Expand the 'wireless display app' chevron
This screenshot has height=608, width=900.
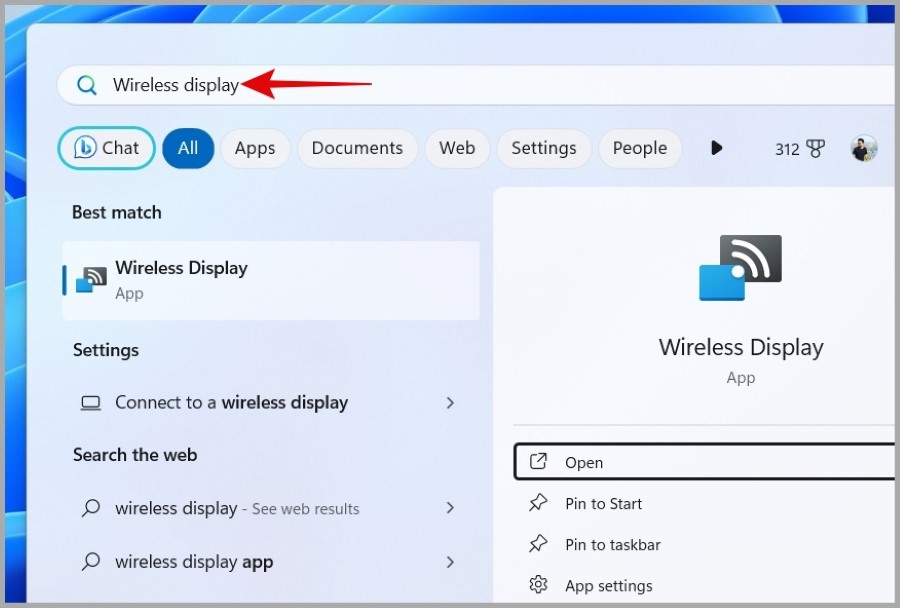tap(450, 561)
